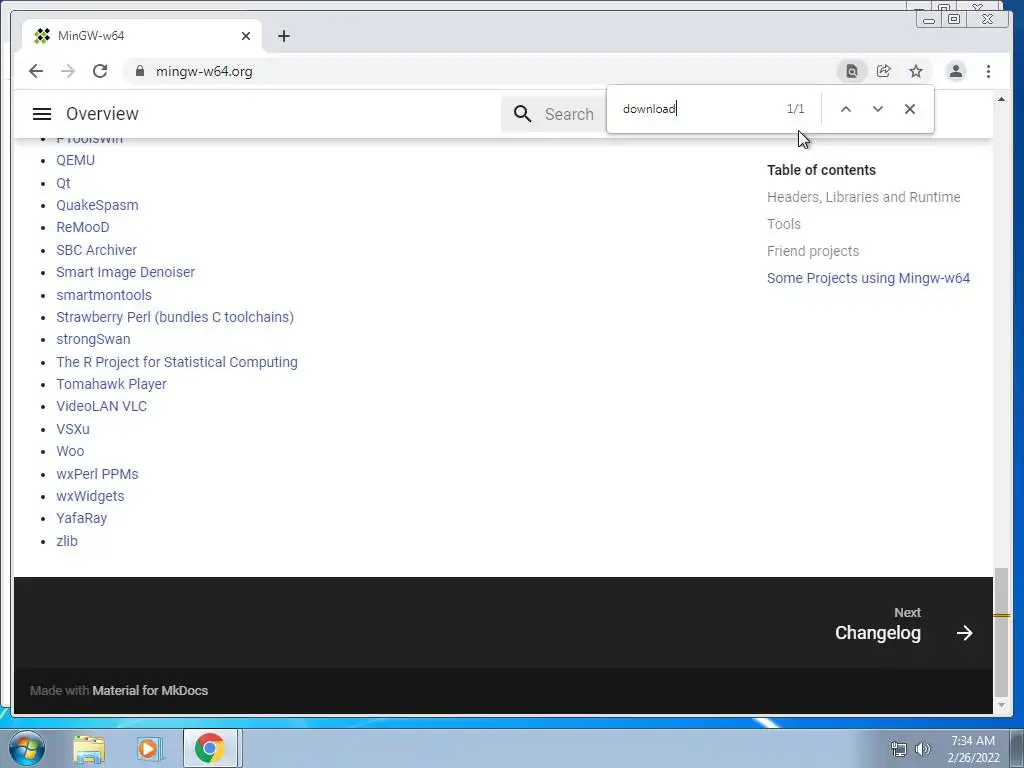Open the Strawberry Perl link
This screenshot has width=1024, height=768.
175,317
